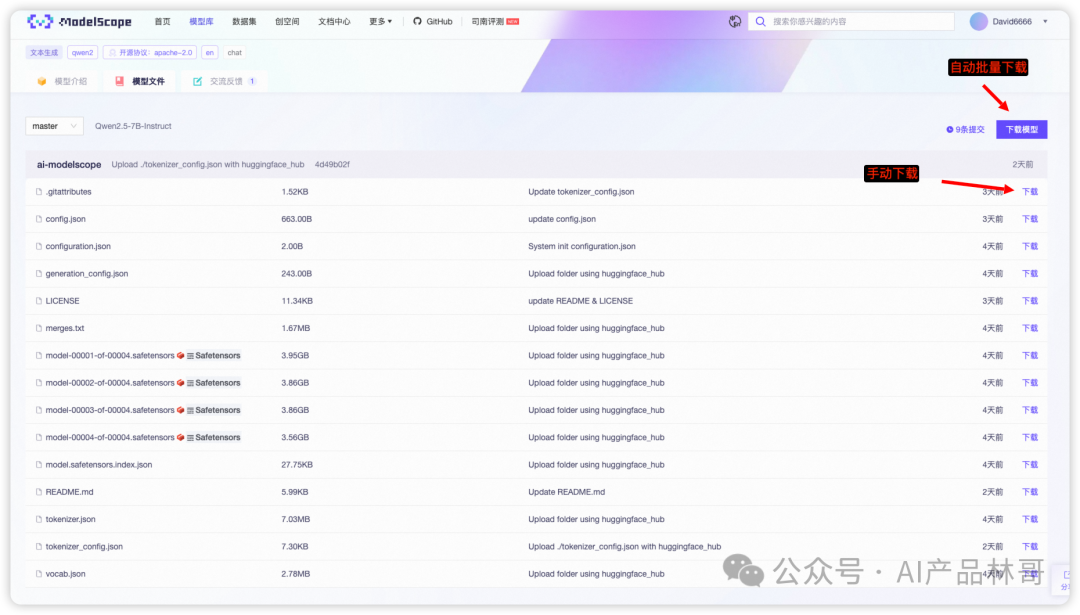Download model-00002-of-00004.safetensors
Viewport: 1080px width, 615px height.
point(1030,383)
